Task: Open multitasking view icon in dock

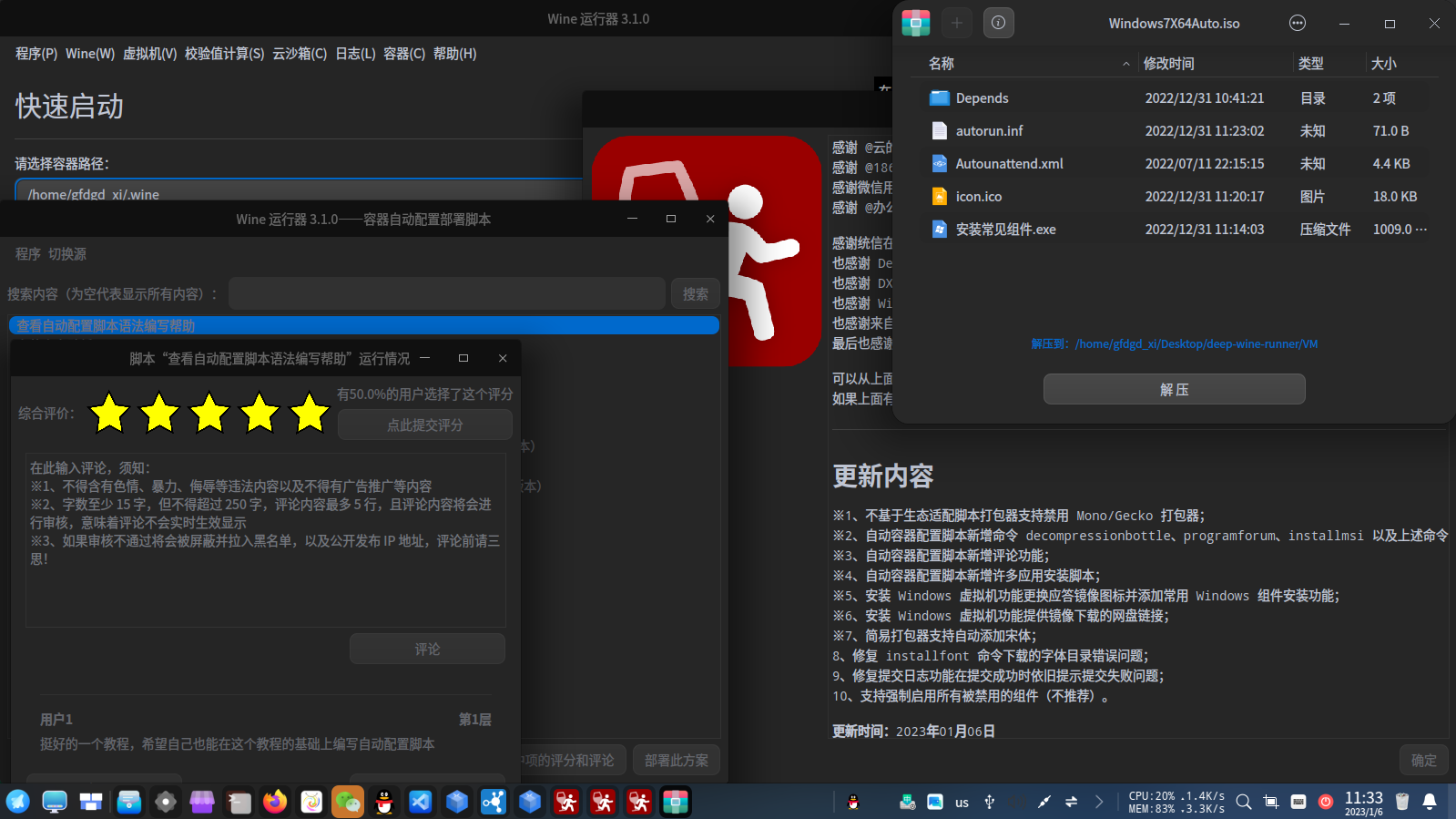Action: pyautogui.click(x=91, y=802)
